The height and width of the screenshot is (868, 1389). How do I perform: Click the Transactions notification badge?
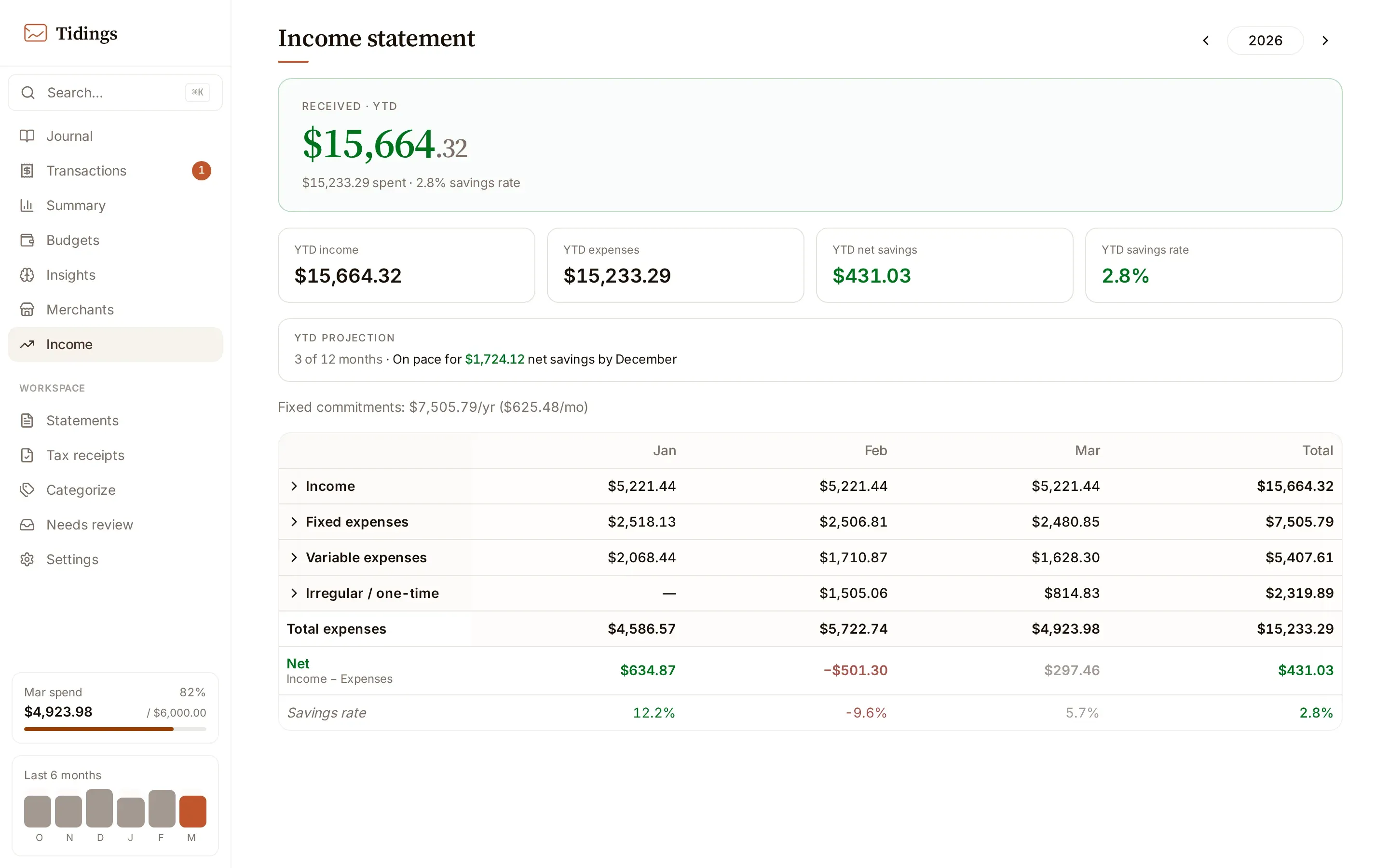(x=202, y=171)
